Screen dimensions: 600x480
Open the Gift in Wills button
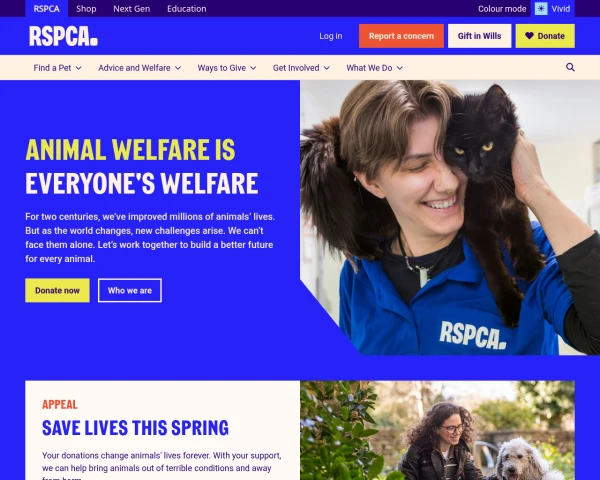click(479, 36)
